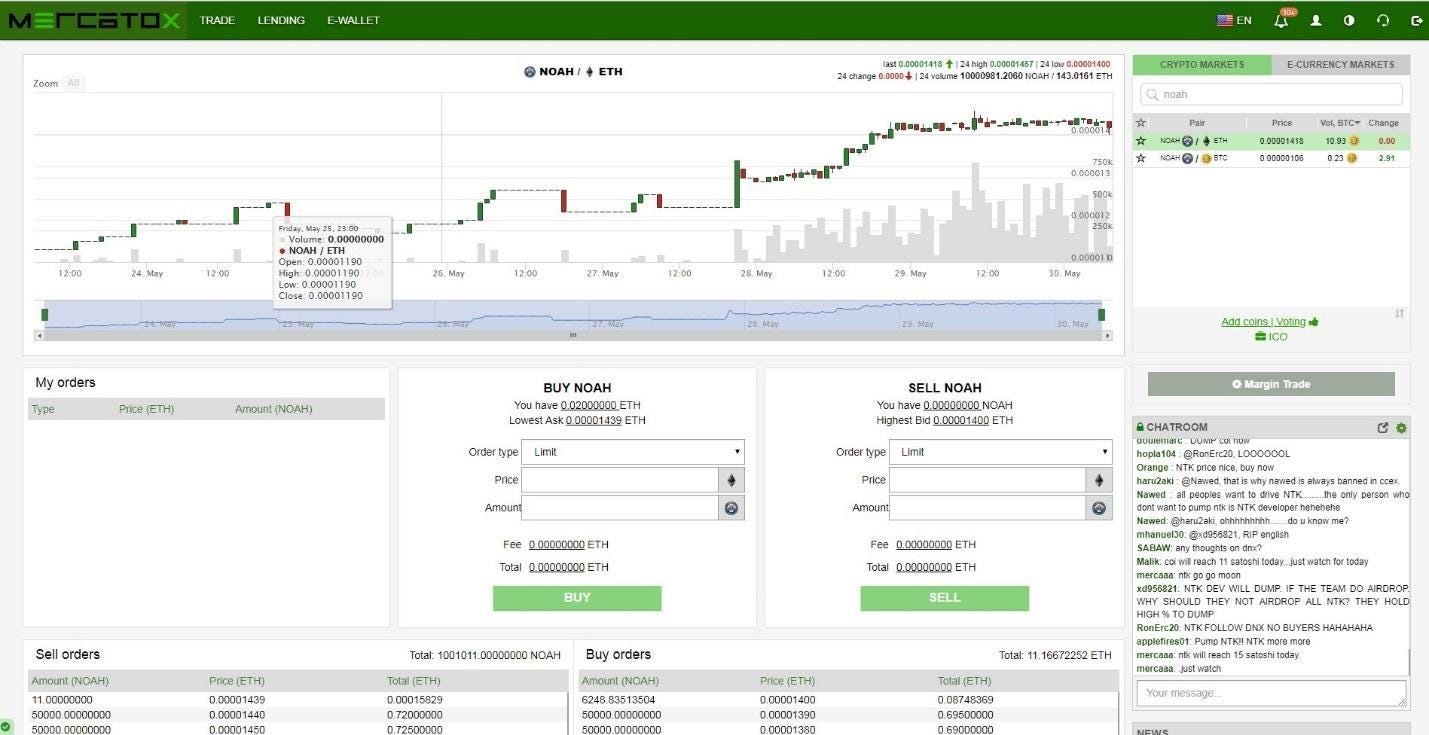Click the NOAH coin icon in chart title

[x=529, y=72]
